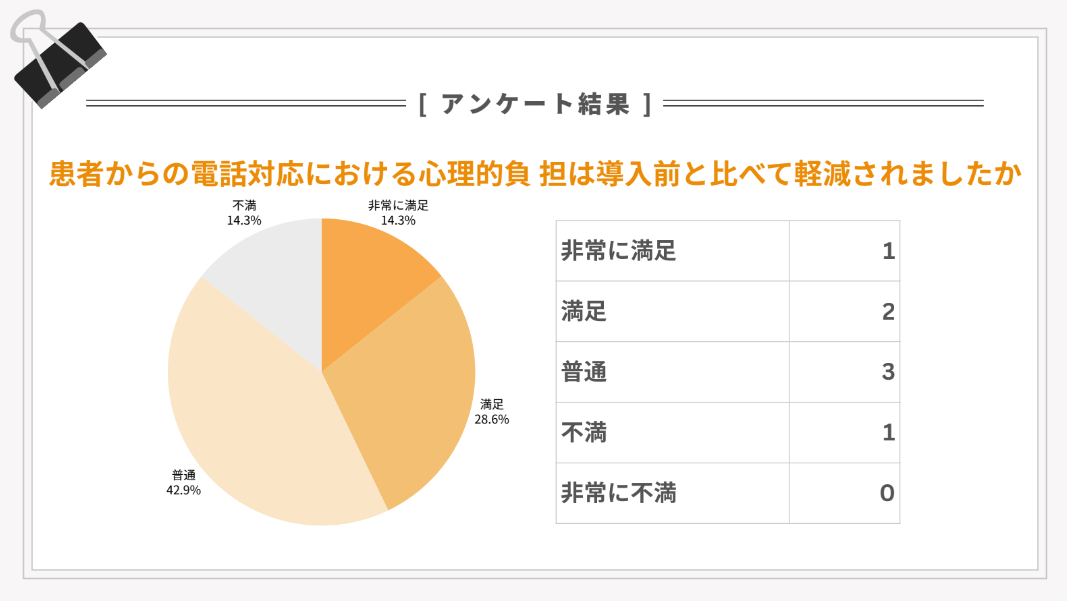Click the left double-line heading divider
This screenshot has width=1067, height=601.
245,103
